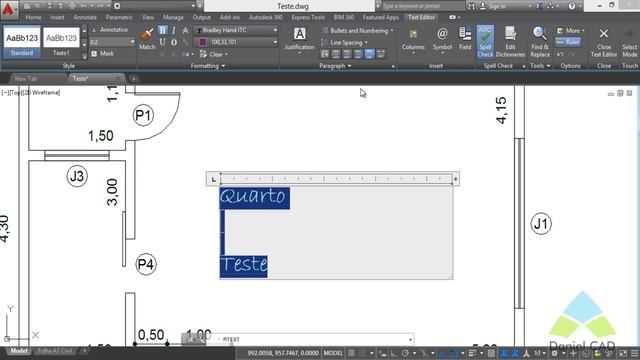Click the ruler tab-stop type L button

(x=213, y=179)
